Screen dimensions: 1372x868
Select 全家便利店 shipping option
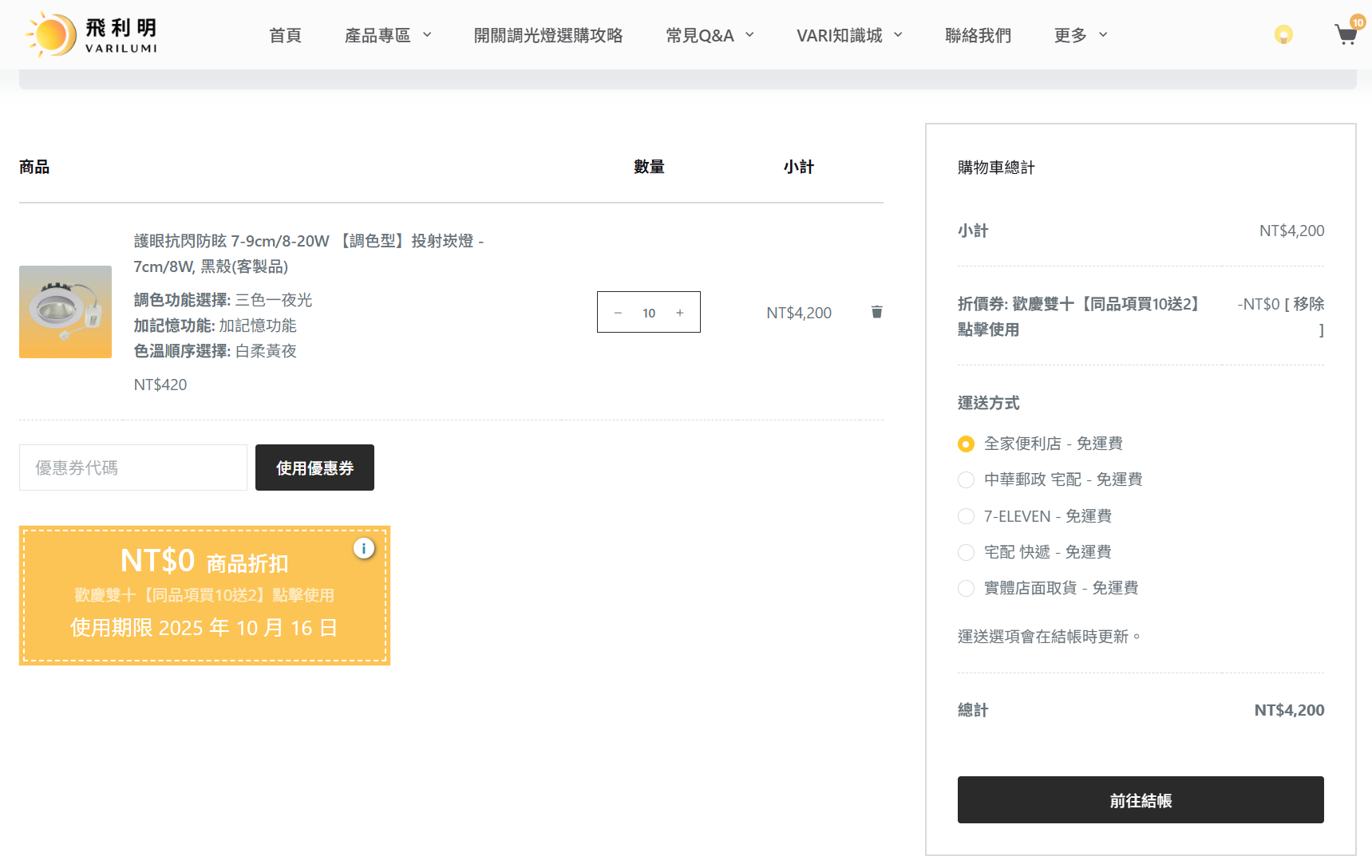point(966,444)
